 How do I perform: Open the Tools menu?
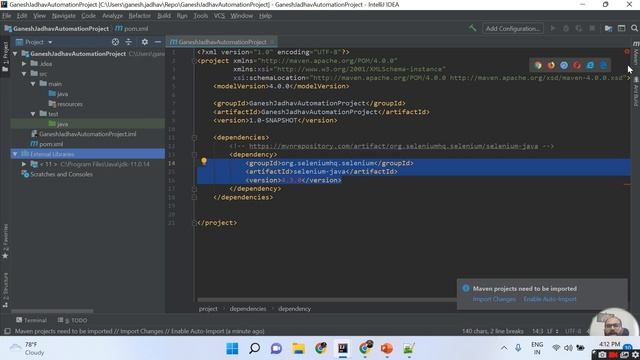tap(200, 16)
